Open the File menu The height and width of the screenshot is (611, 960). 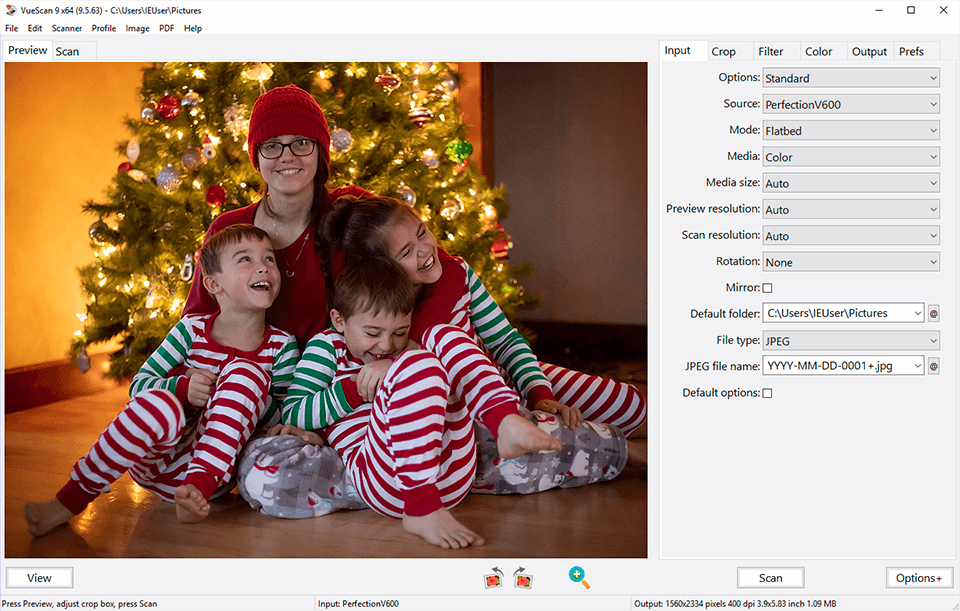coord(12,28)
